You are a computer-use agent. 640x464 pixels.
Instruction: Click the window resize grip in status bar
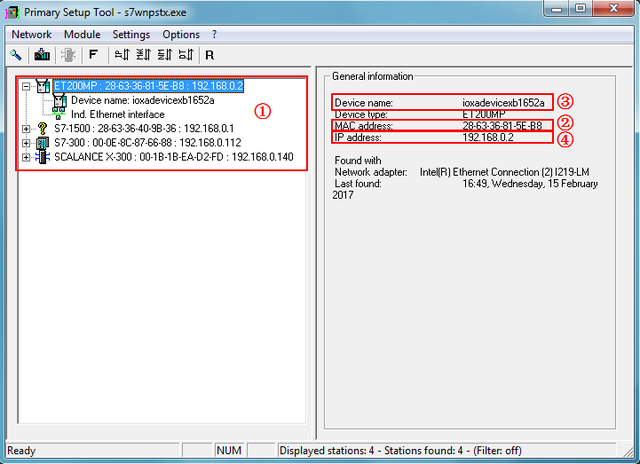pyautogui.click(x=628, y=451)
